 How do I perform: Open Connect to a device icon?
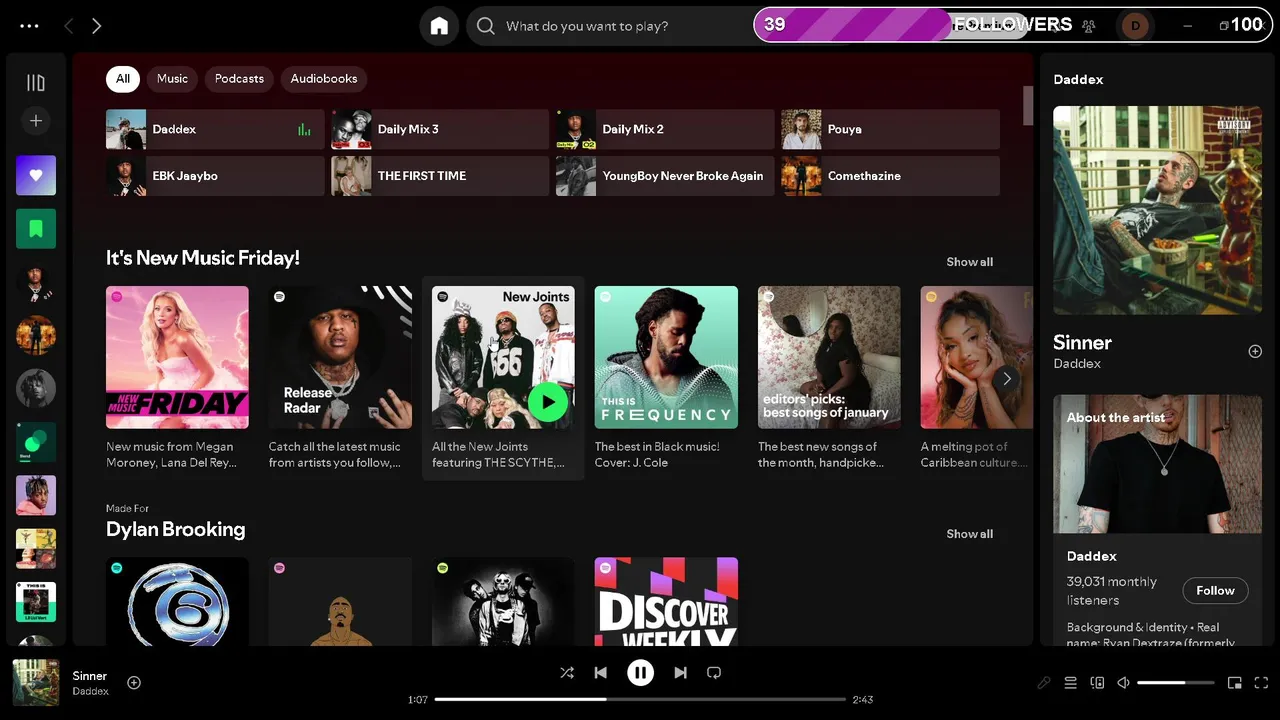[1097, 683]
